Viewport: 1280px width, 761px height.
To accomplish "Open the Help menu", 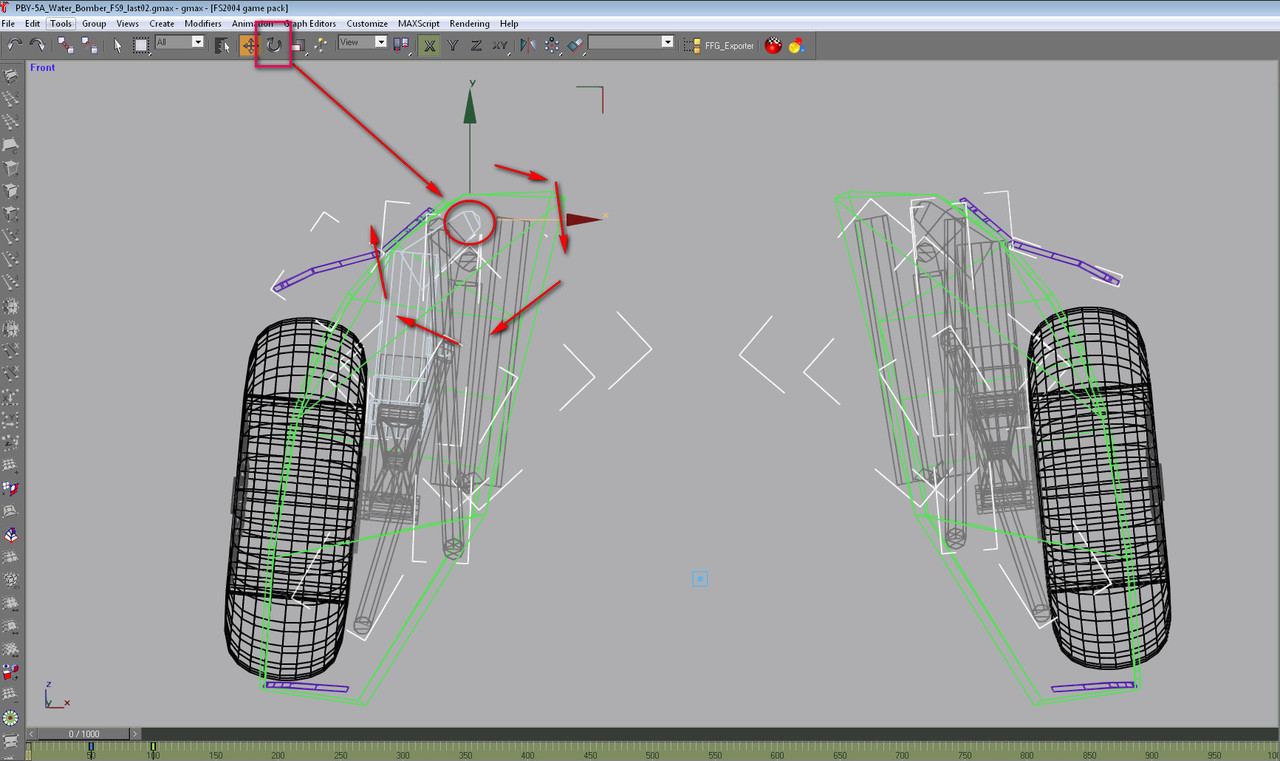I will pos(509,23).
